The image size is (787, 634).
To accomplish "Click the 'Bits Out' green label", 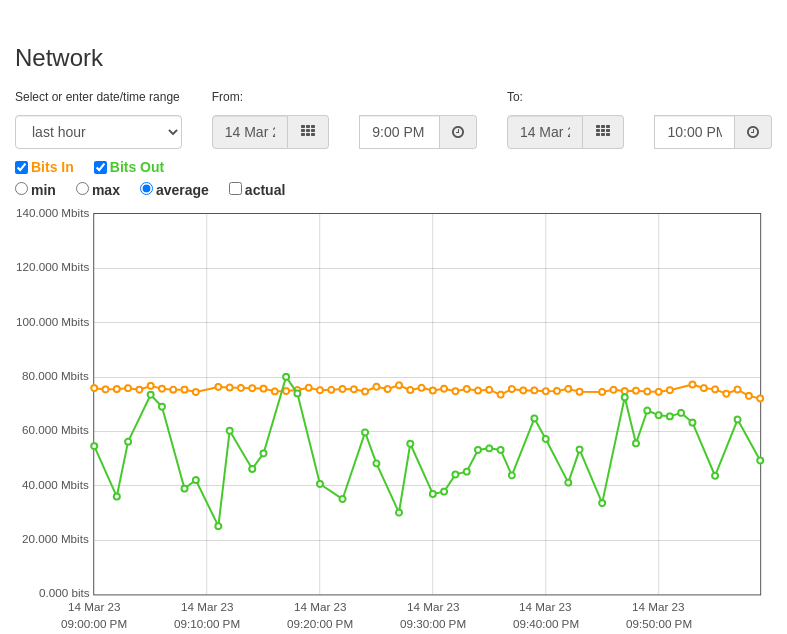I will (x=137, y=167).
